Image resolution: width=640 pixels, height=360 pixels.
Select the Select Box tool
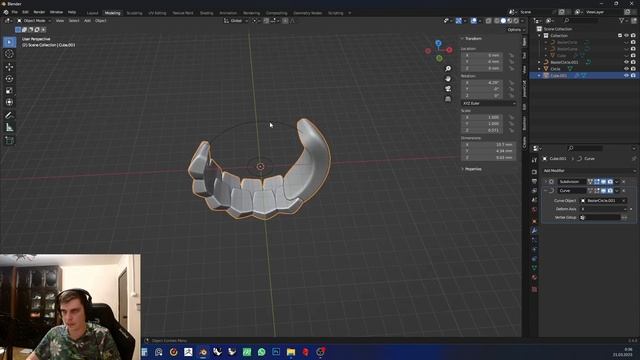click(x=9, y=42)
